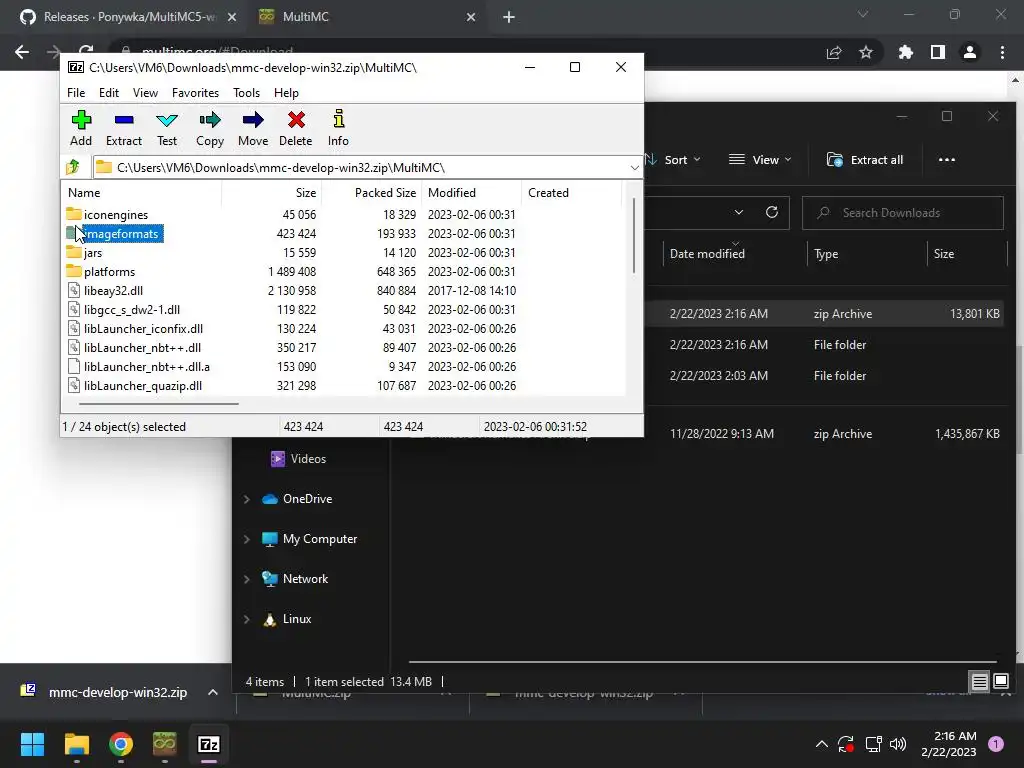
Task: Click the Extract tool in 7-Zip
Action: [x=123, y=128]
